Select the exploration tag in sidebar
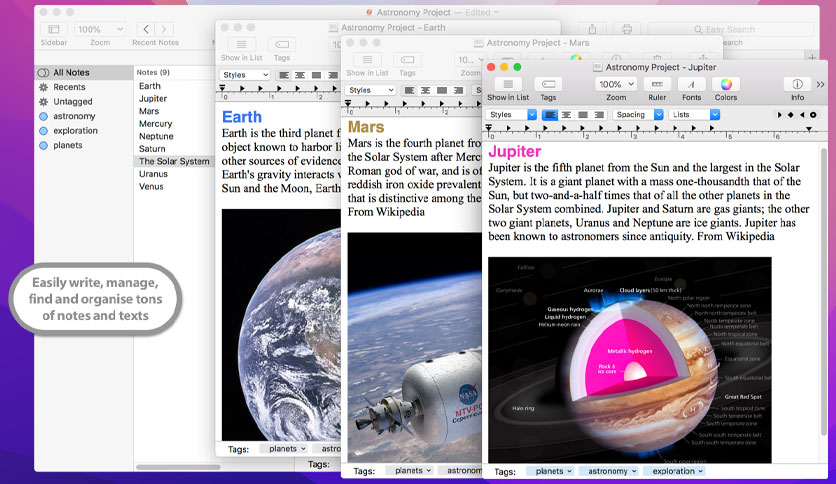The width and height of the screenshot is (836, 484). tap(84, 131)
